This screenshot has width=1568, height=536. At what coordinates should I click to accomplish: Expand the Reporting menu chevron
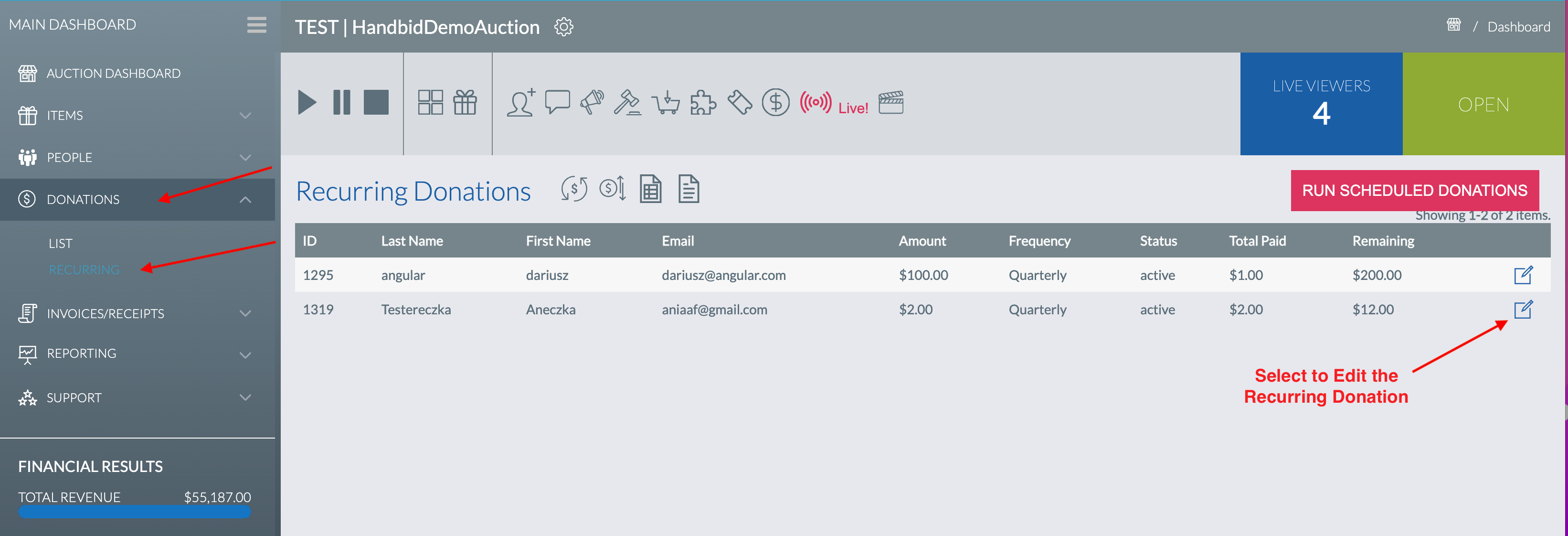245,354
